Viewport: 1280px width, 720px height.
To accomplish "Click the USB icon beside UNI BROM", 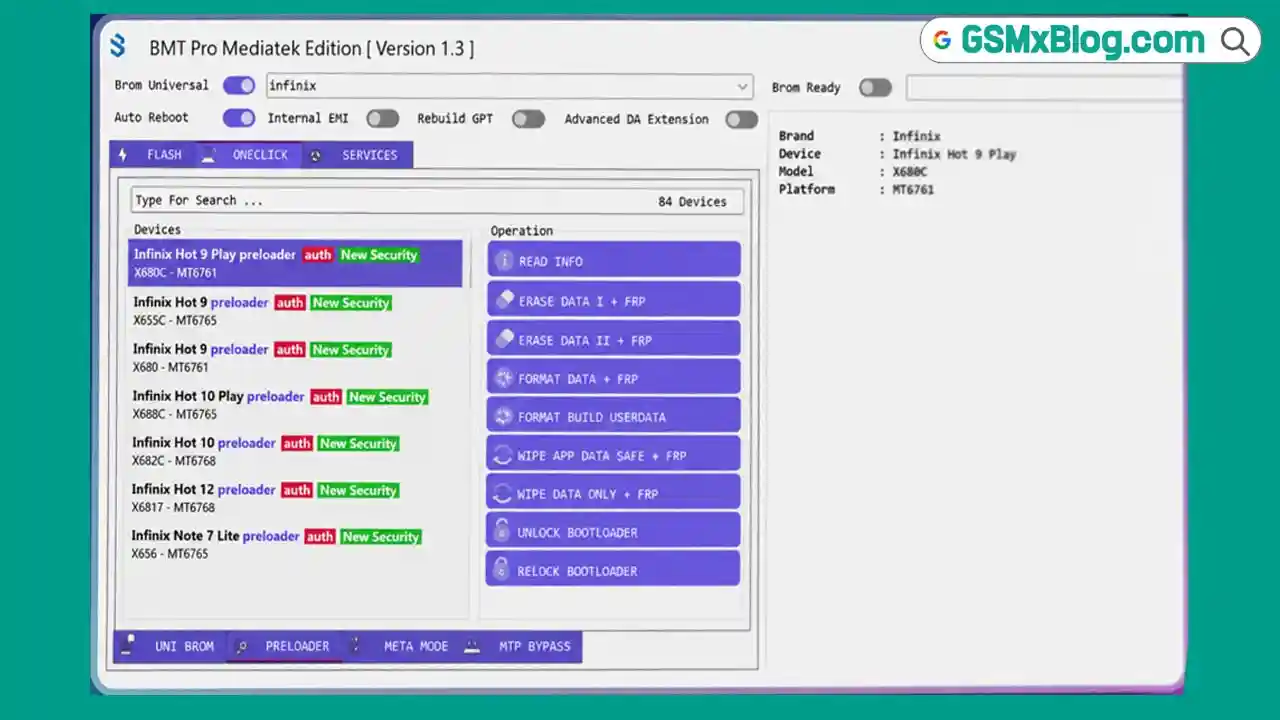I will 127,646.
